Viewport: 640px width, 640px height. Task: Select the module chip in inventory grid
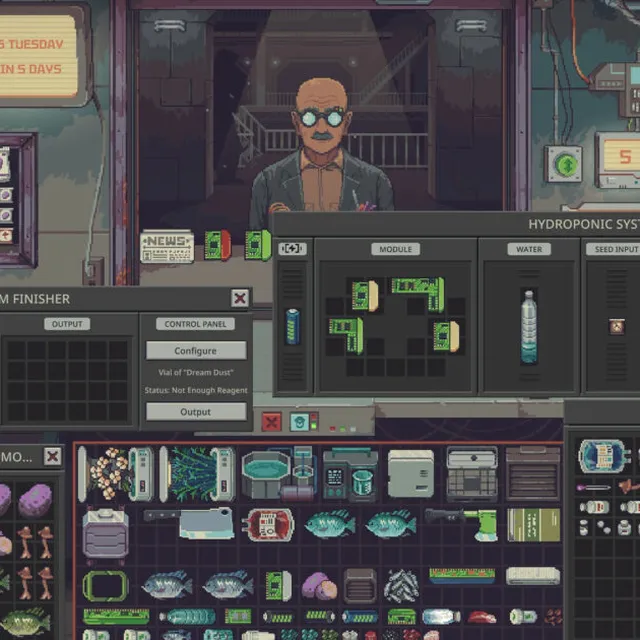[x=279, y=586]
